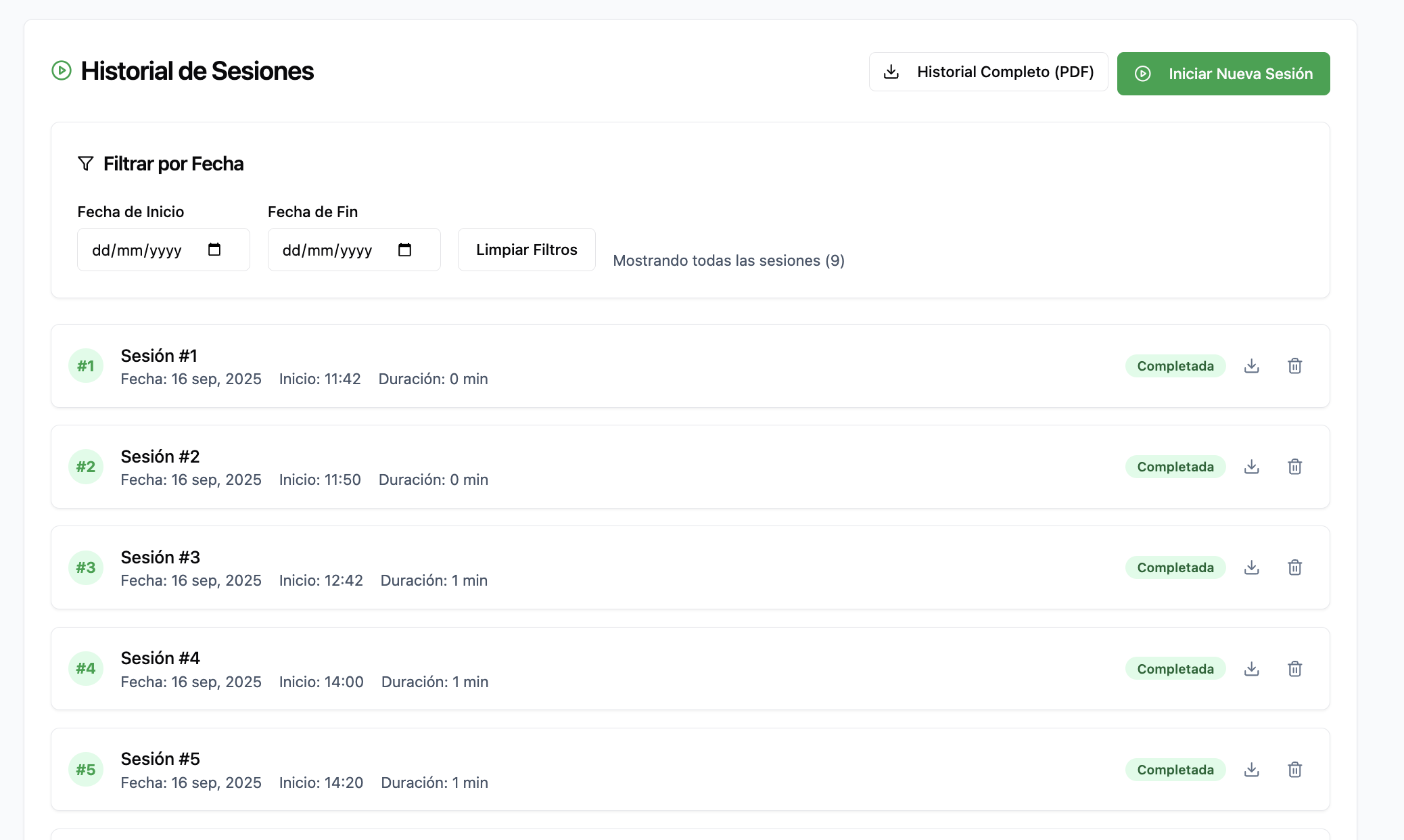Image resolution: width=1404 pixels, height=840 pixels.
Task: Open Fecha de Fin calendar picker
Action: [404, 250]
